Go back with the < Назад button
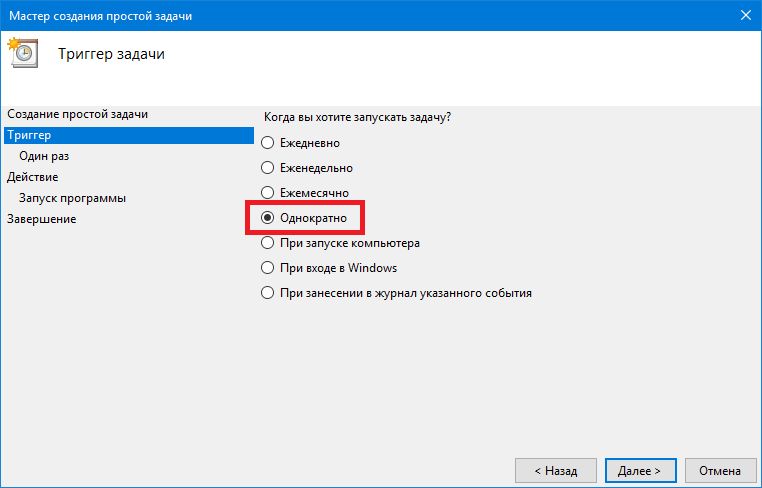The width and height of the screenshot is (762, 488). 555,471
